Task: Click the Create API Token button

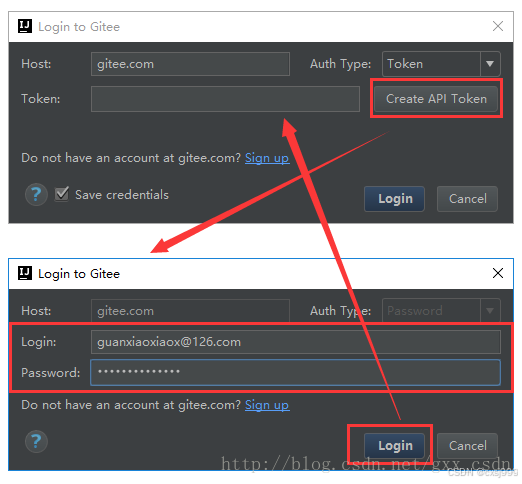Action: pyautogui.click(x=436, y=99)
